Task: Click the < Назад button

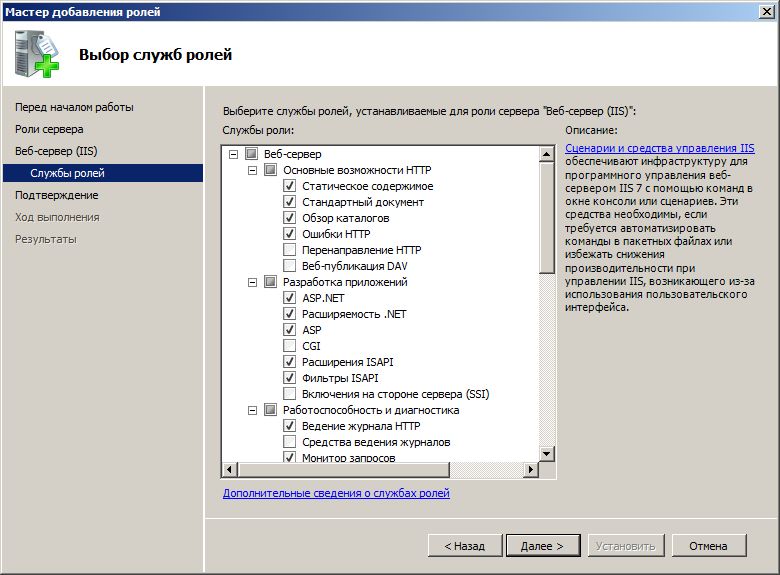Action: click(464, 546)
